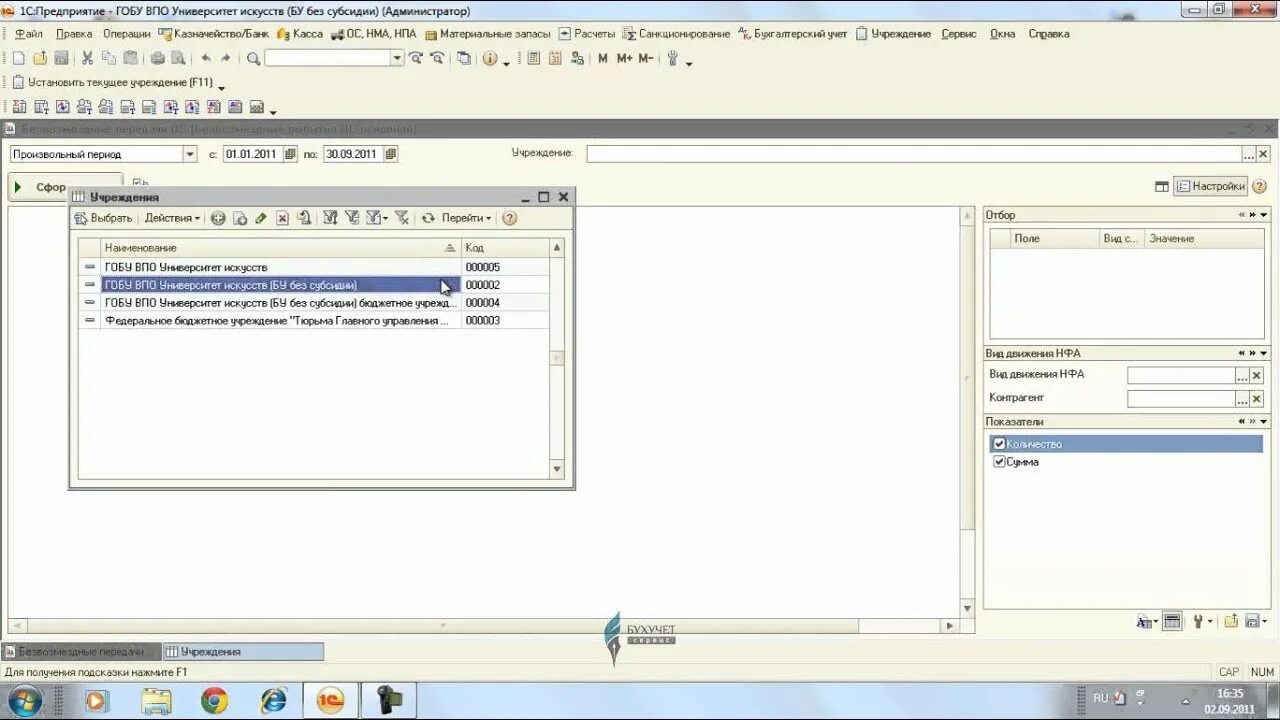Click the end date field 30.09.2011
This screenshot has width=1280, height=720.
(x=352, y=154)
